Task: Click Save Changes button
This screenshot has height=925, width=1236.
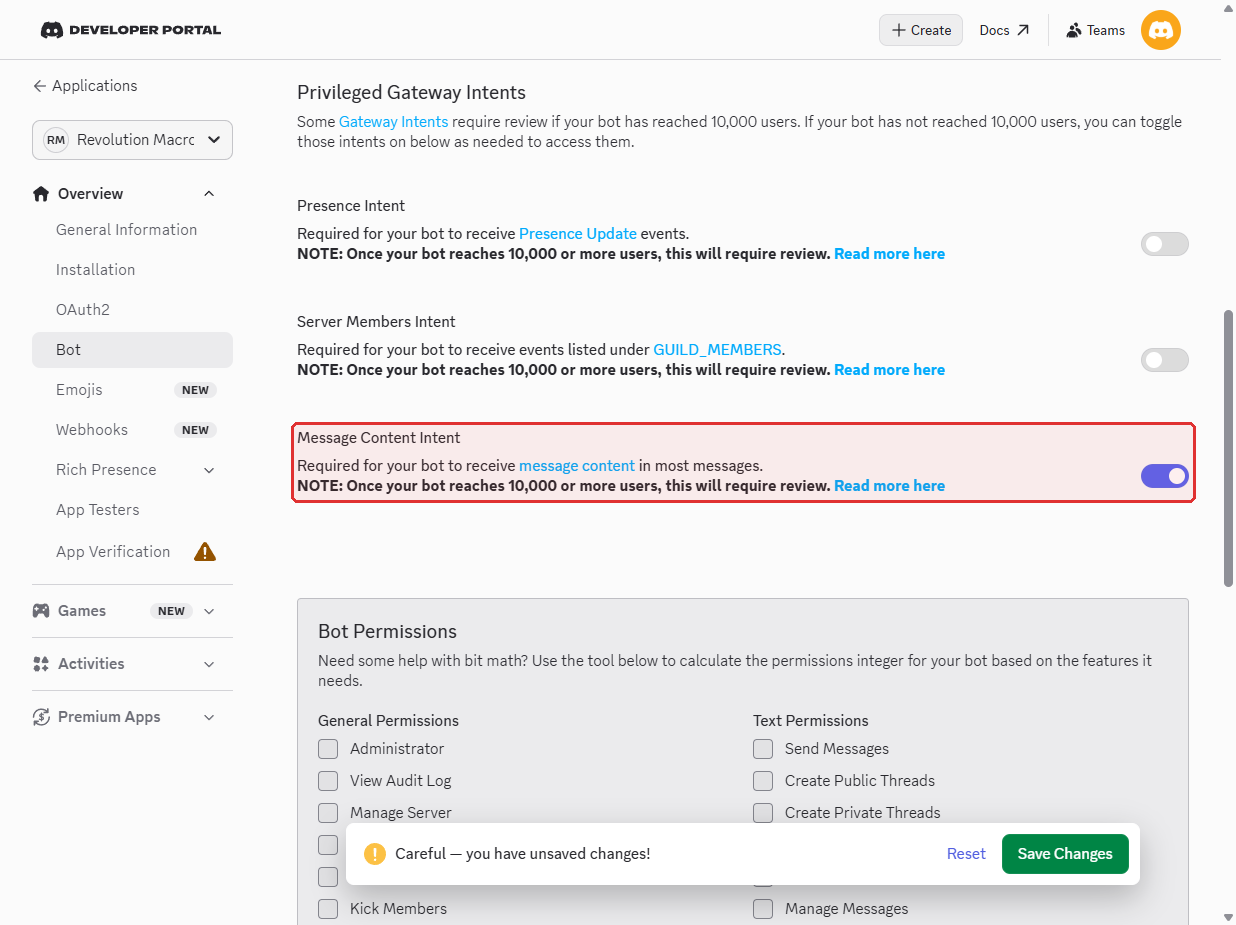Action: click(1065, 854)
